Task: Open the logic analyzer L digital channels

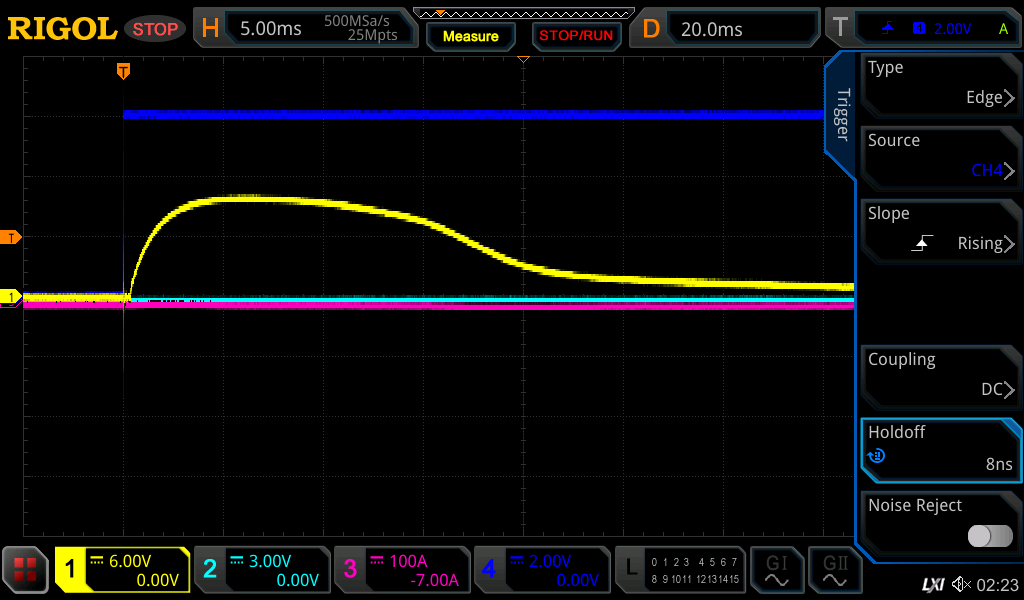Action: pyautogui.click(x=682, y=571)
